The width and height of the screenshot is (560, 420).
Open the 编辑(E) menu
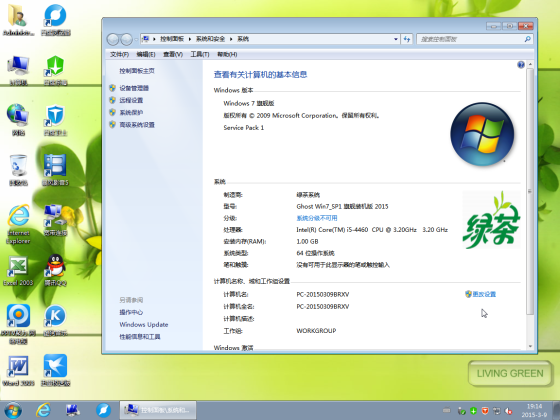(146, 54)
